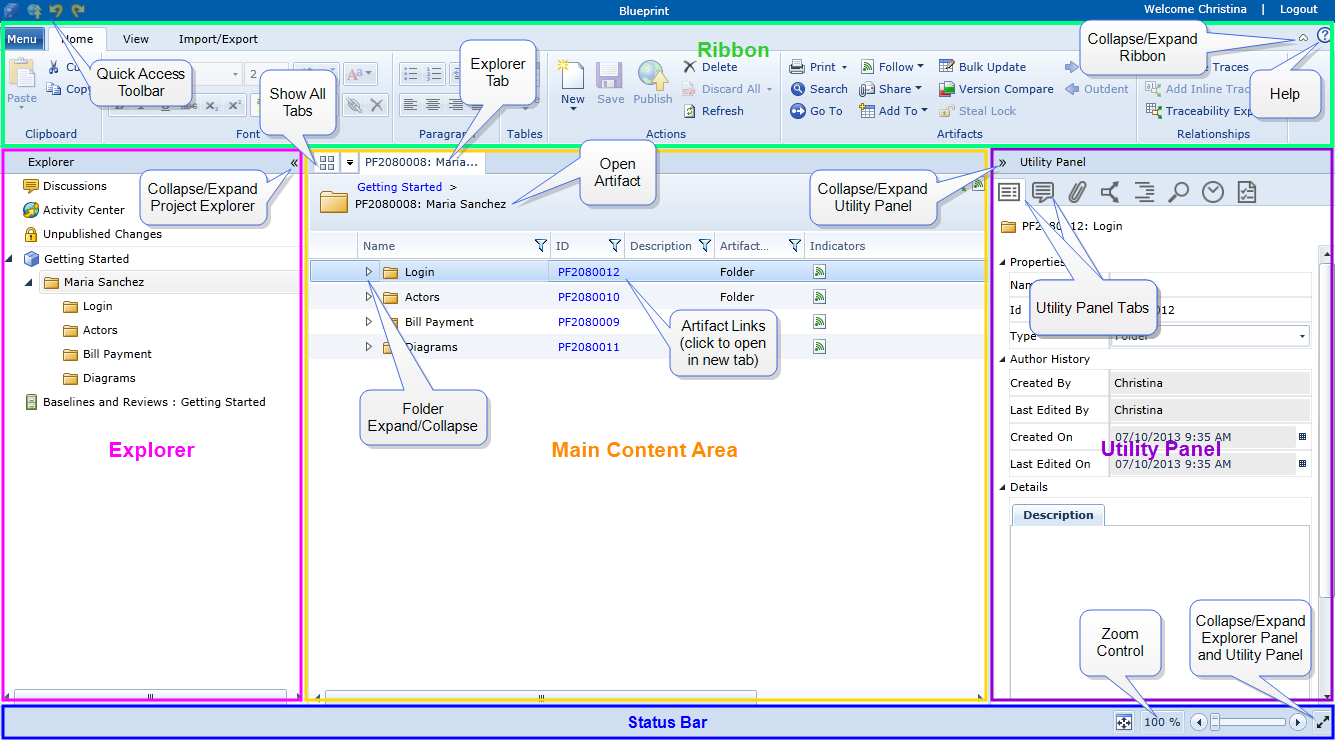Toggle fullscreen with the diagonal arrows icon
This screenshot has width=1335, height=748.
(x=1322, y=722)
